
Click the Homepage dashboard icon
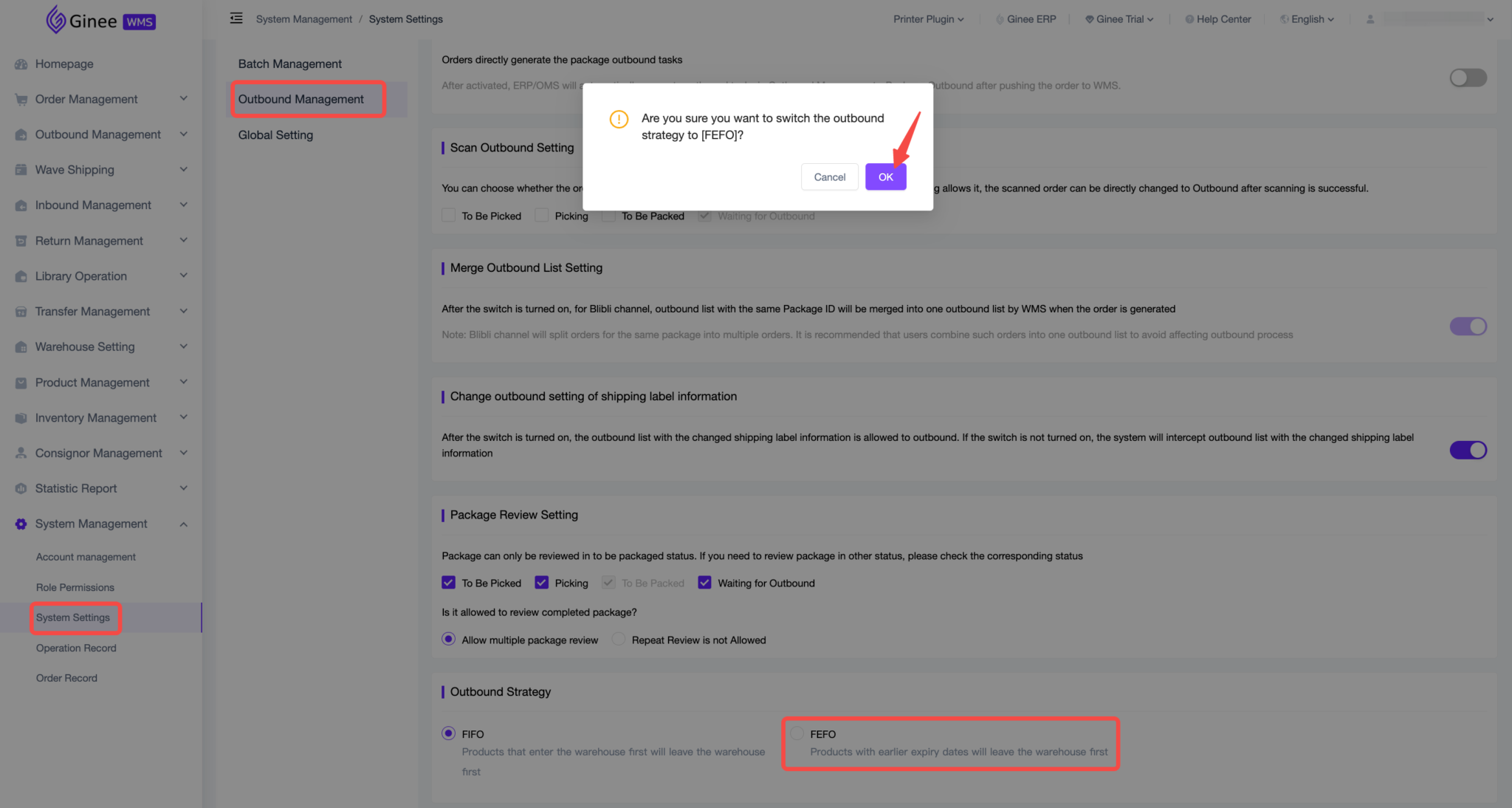point(21,64)
